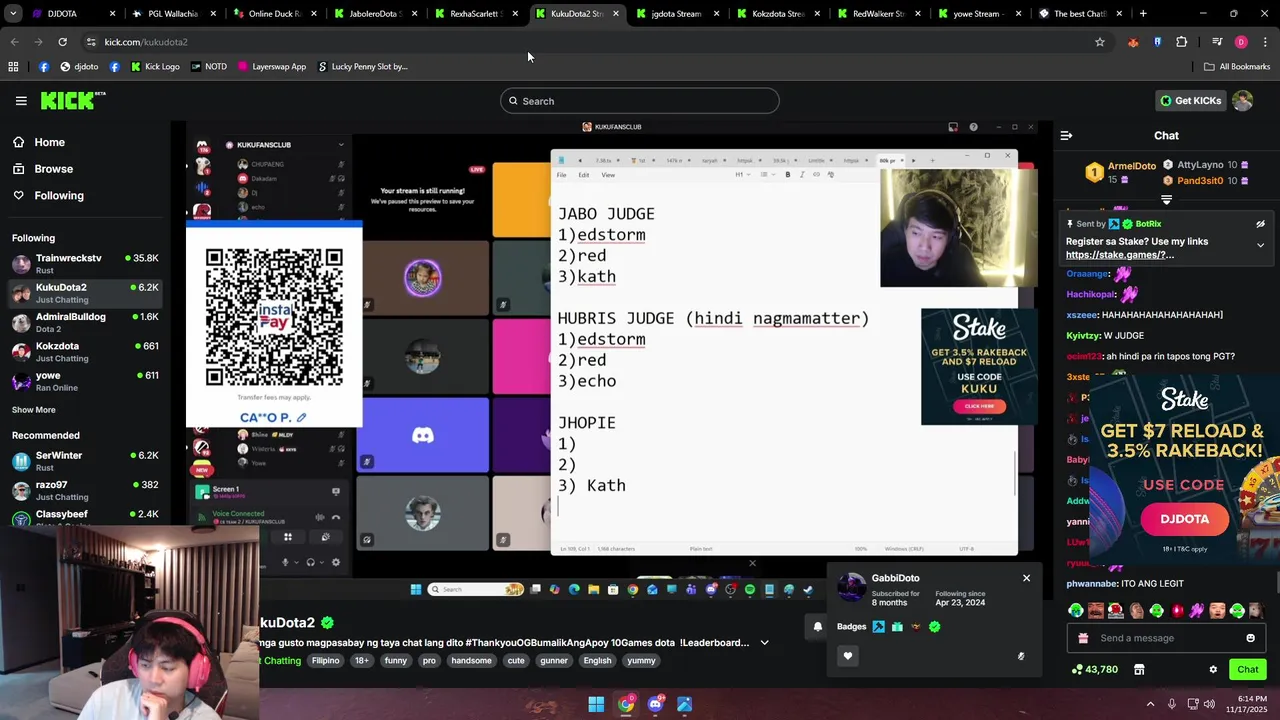Hide the pinned BotRix message
Viewport: 1280px width, 720px height.
[x=1260, y=224]
